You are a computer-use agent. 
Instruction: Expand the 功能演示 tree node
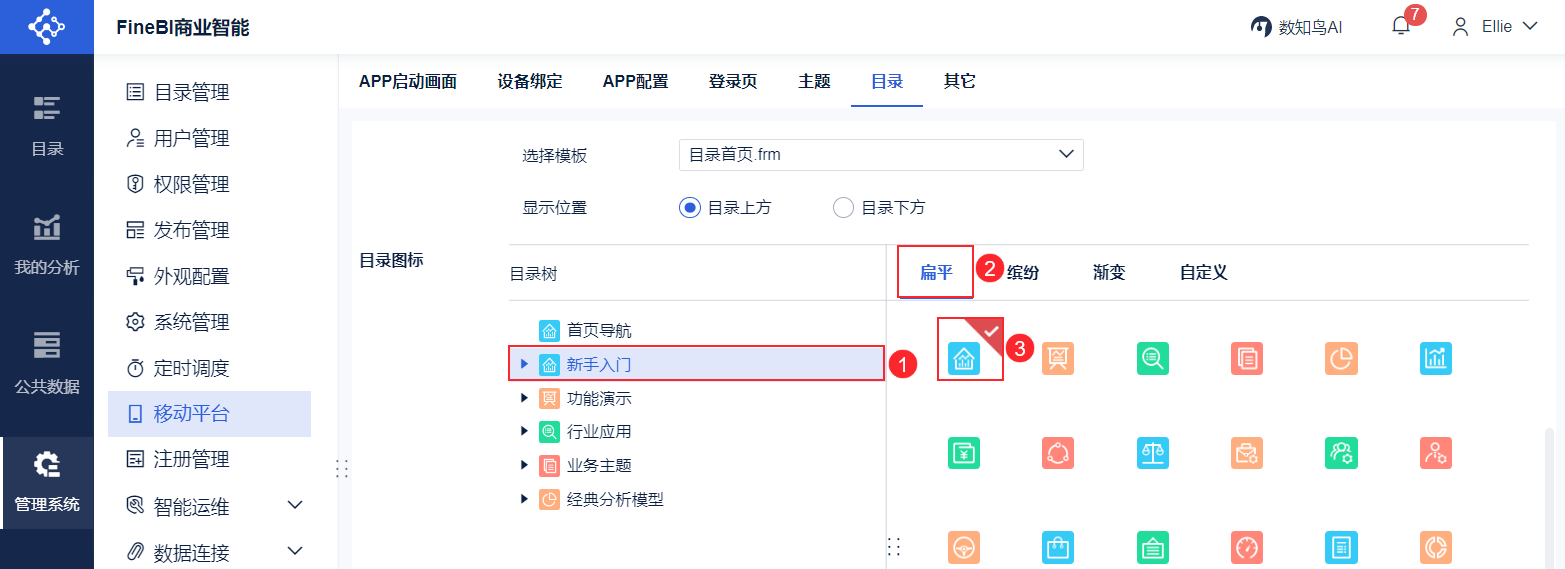tap(524, 398)
